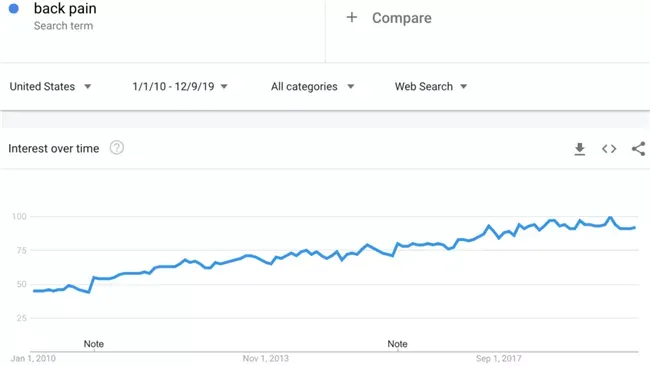The image size is (650, 366).
Task: Open the embed code icon
Action: (609, 149)
